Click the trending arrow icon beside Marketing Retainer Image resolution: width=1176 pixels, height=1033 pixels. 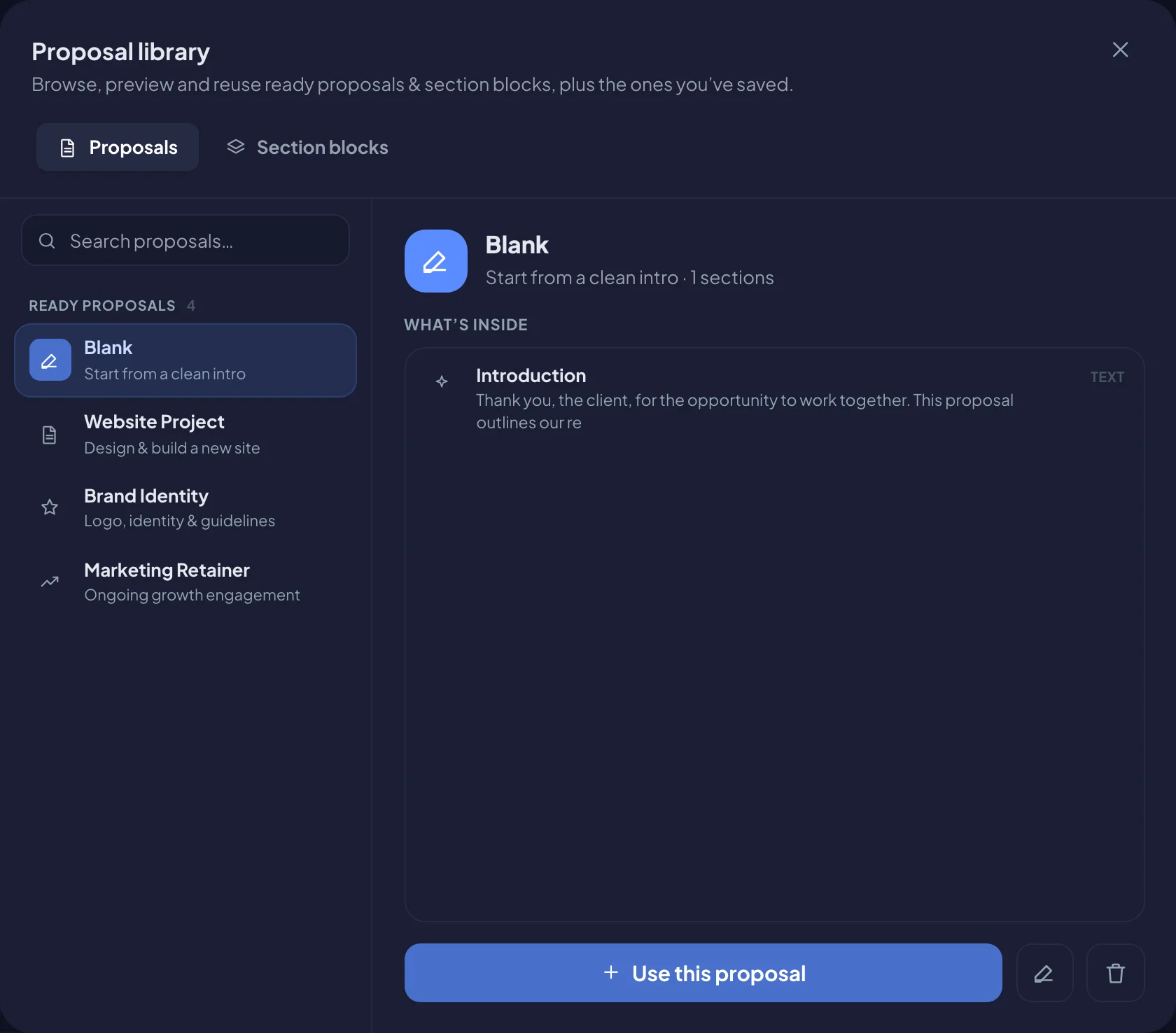pos(50,582)
